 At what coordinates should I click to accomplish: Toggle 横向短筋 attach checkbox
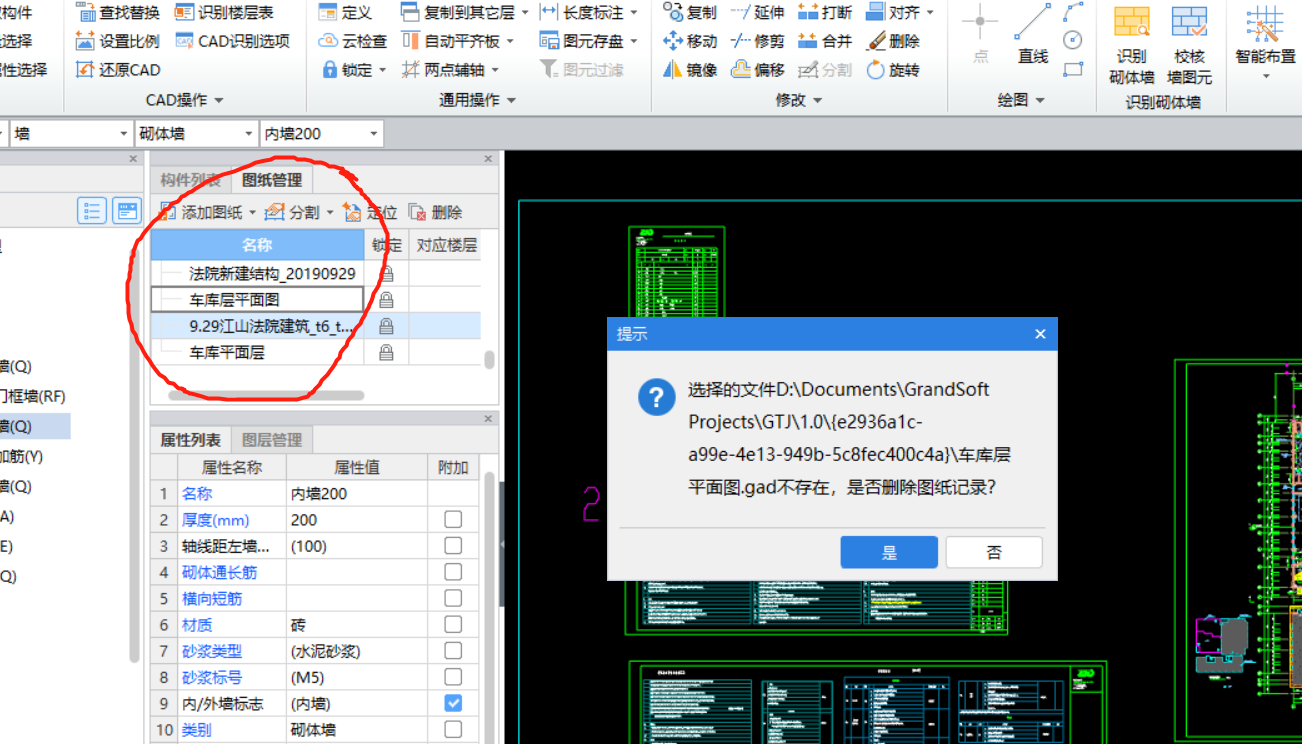(x=453, y=598)
